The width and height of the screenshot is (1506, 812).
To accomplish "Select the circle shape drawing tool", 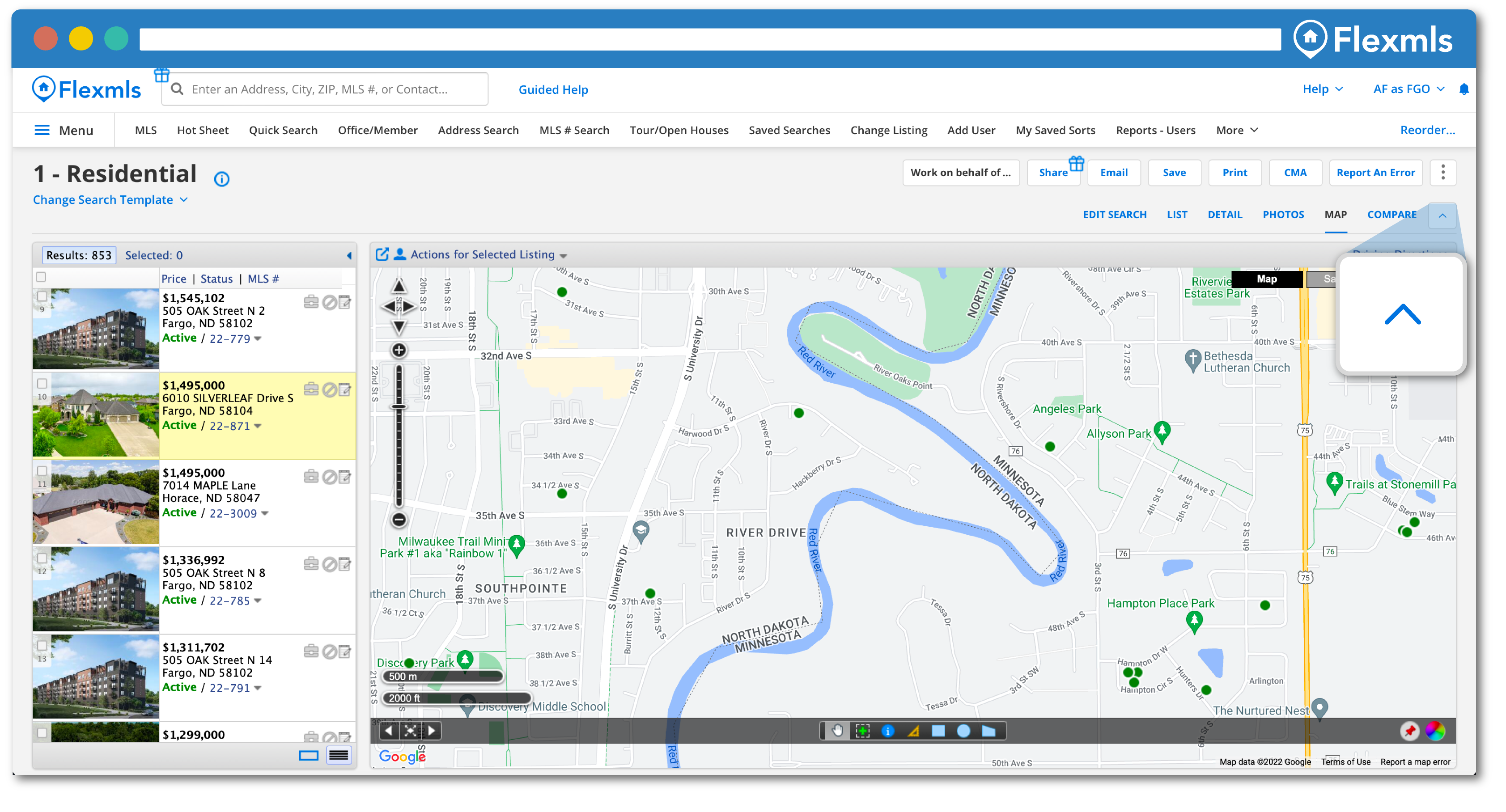I will (963, 731).
